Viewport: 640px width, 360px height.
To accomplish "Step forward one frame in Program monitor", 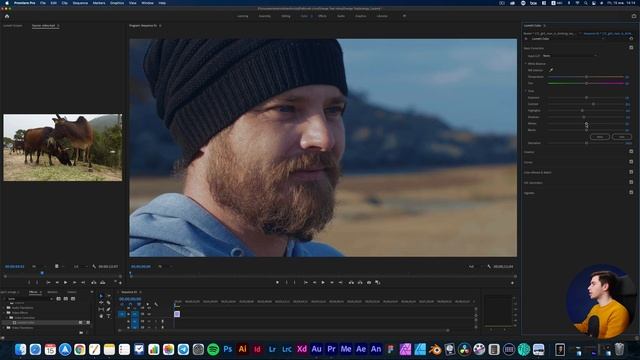I will (332, 282).
